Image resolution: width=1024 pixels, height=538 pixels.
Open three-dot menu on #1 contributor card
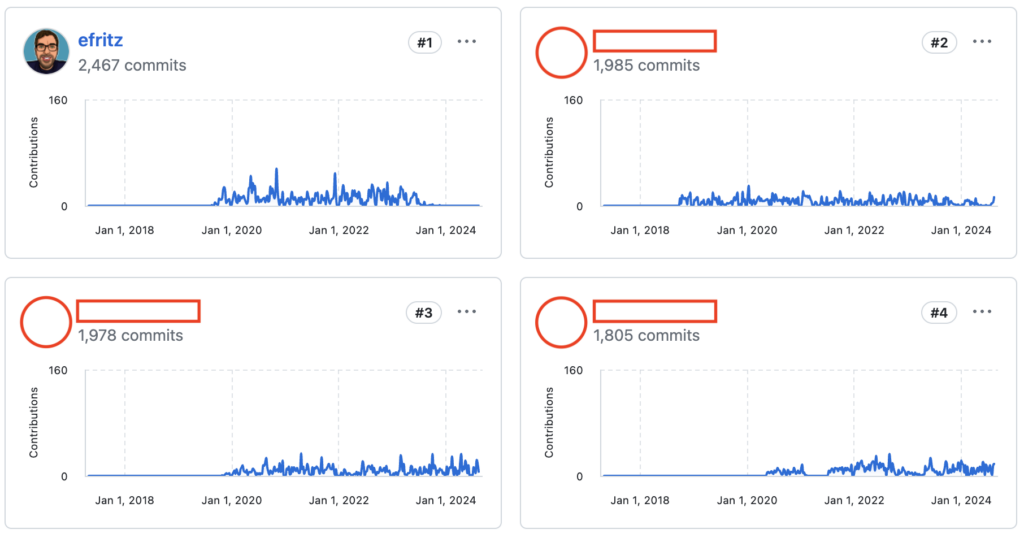467,42
